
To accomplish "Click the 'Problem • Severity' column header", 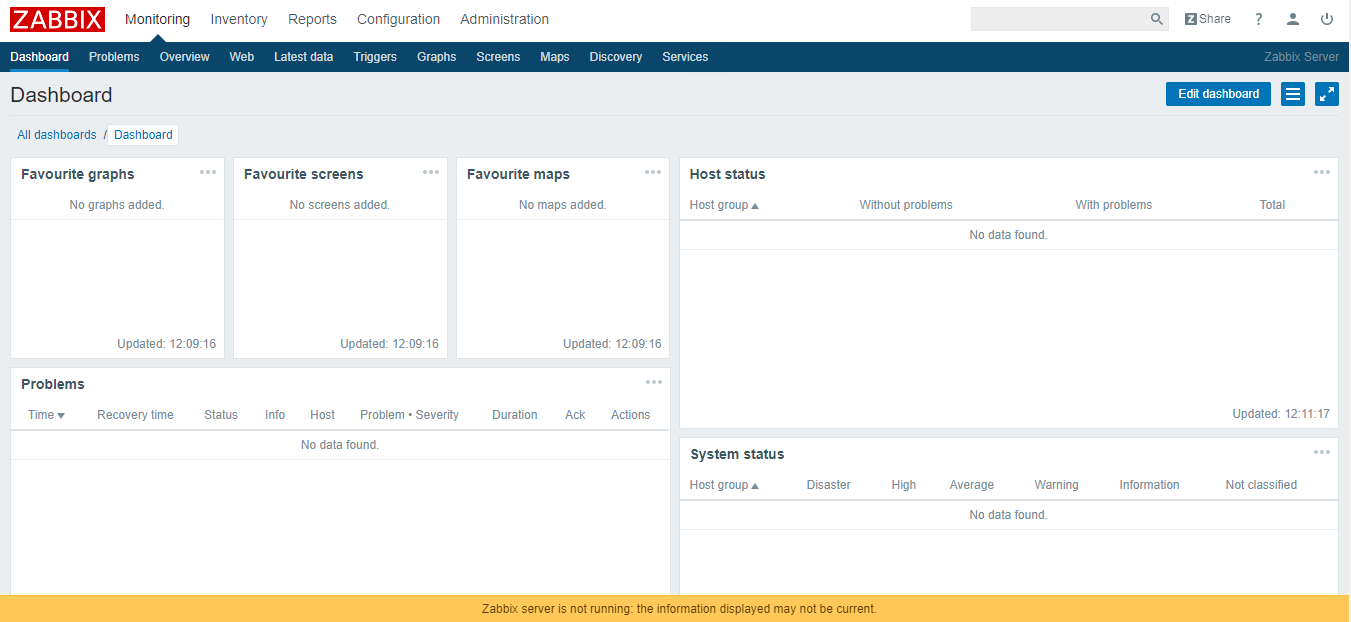I will pos(409,415).
